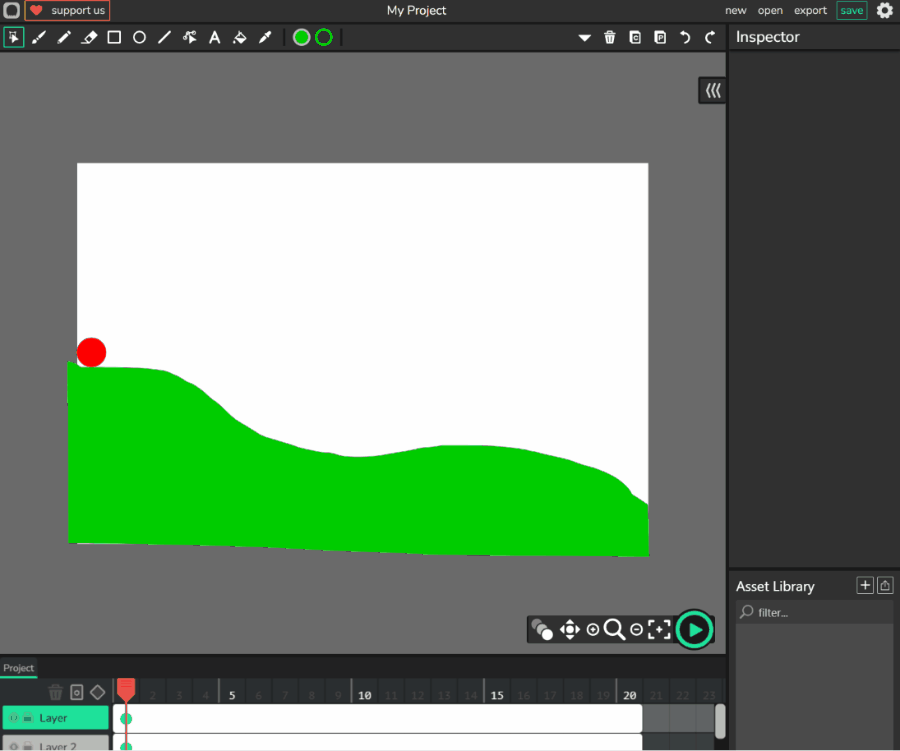Click the red timeline playhead marker
The height and width of the screenshot is (751, 900).
click(126, 689)
